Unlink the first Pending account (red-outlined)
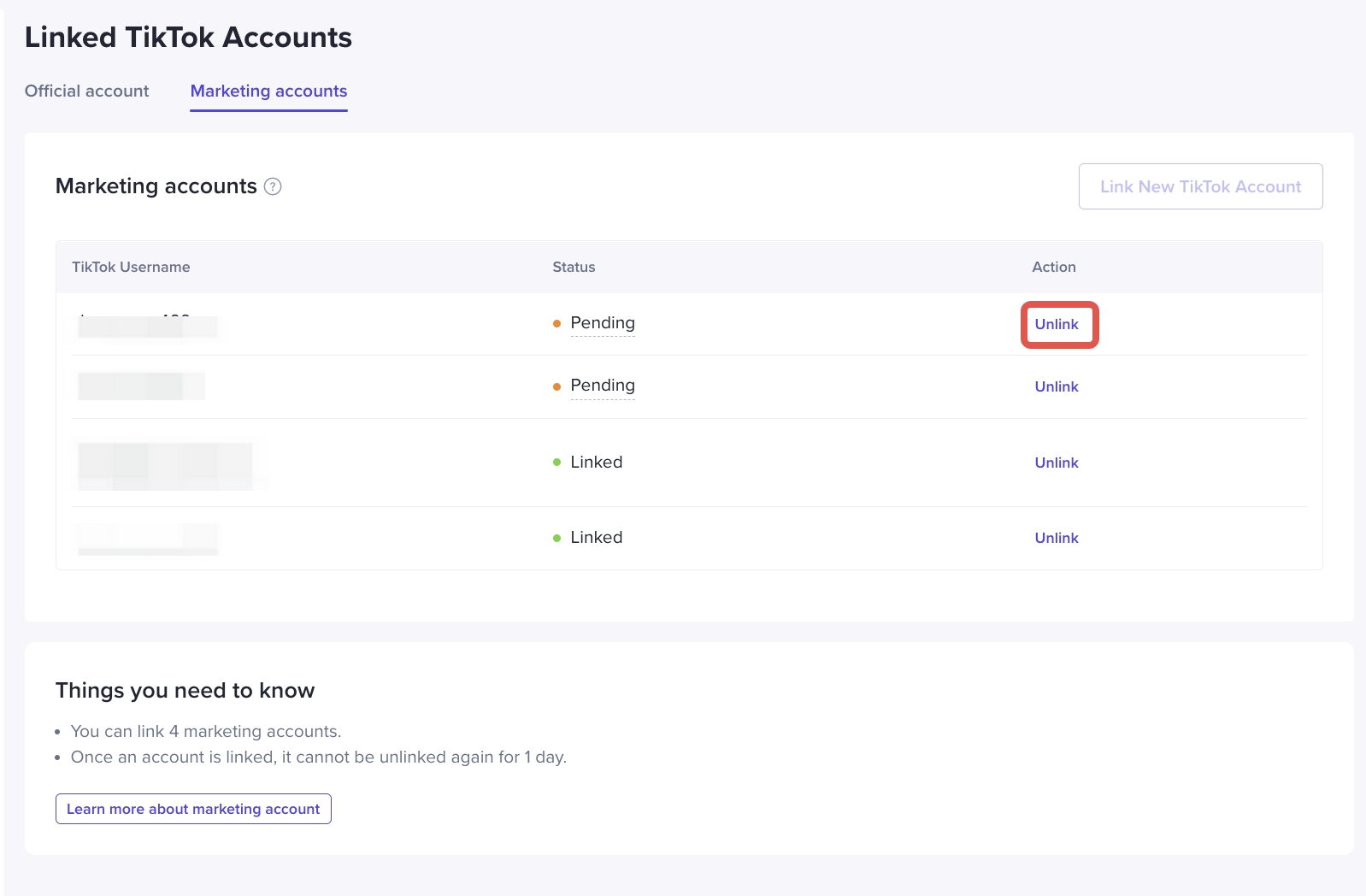Screen dimensions: 1366x896 1057,324
